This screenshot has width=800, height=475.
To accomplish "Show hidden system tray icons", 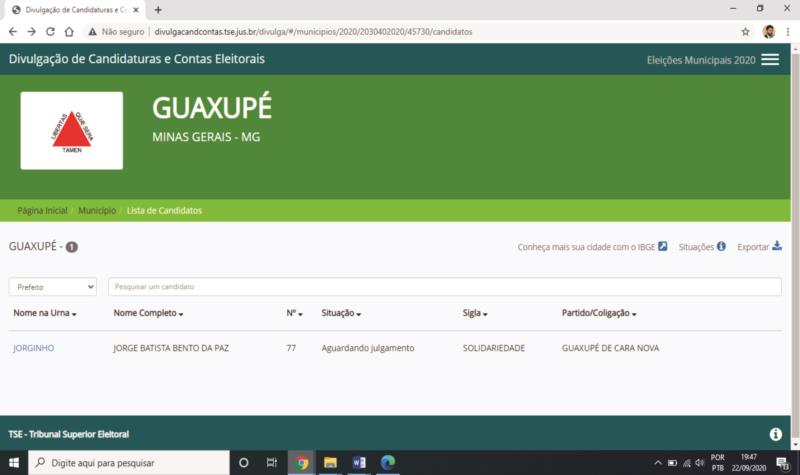I will 658,463.
